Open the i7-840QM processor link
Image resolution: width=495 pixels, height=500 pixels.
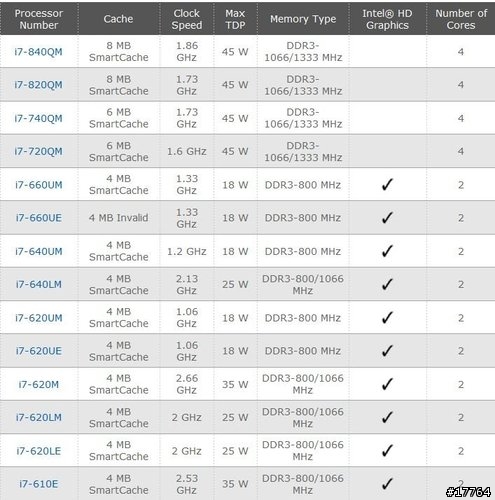coord(38,52)
